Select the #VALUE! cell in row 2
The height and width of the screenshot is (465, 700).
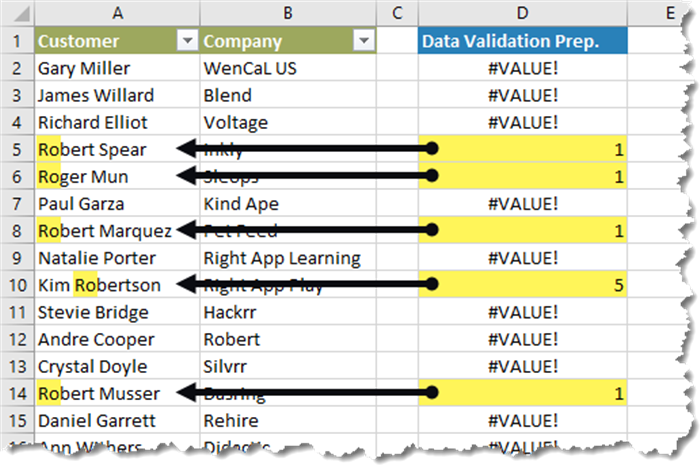pos(522,68)
